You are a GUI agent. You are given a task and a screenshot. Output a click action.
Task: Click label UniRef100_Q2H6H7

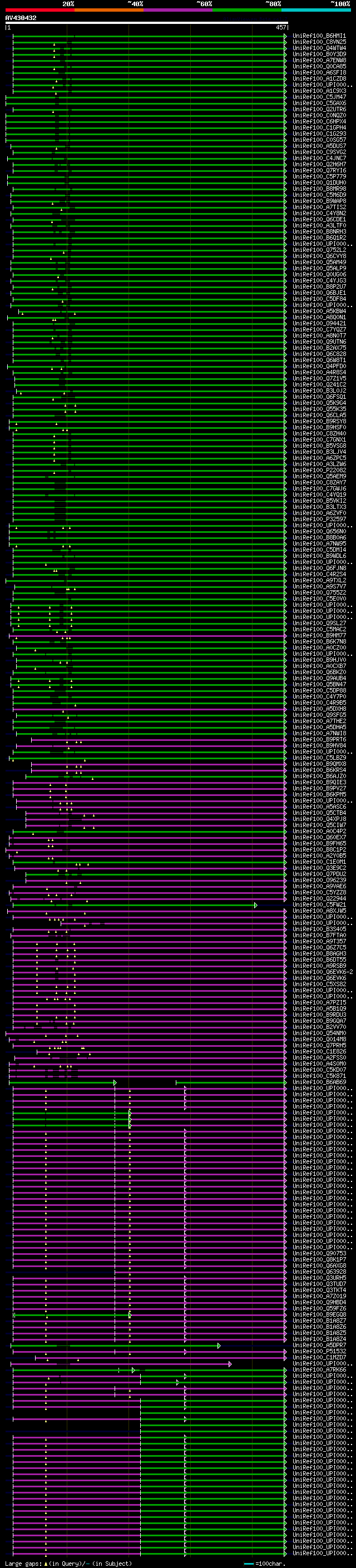coord(319,164)
